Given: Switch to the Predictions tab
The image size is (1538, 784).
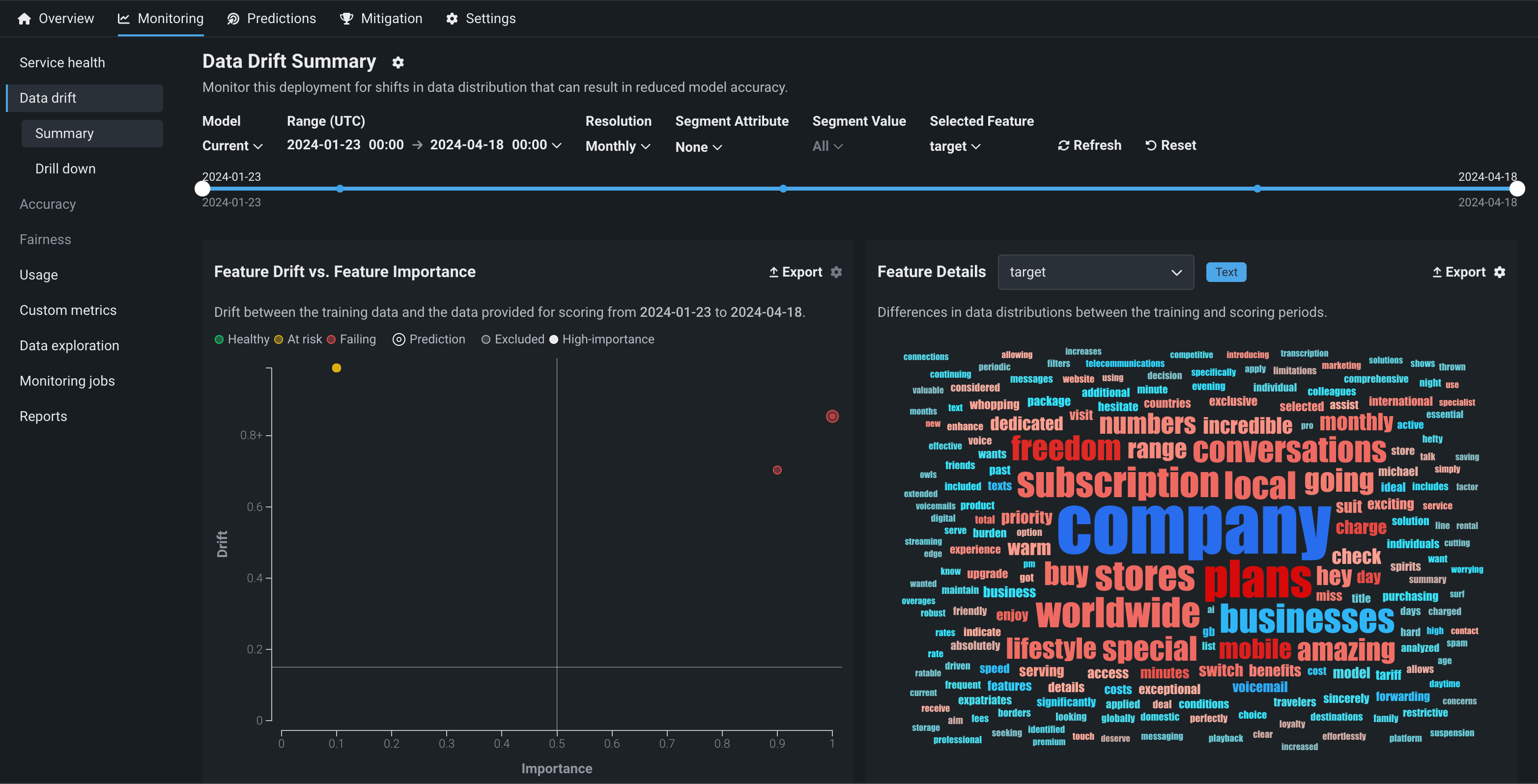Looking at the screenshot, I should pyautogui.click(x=272, y=19).
